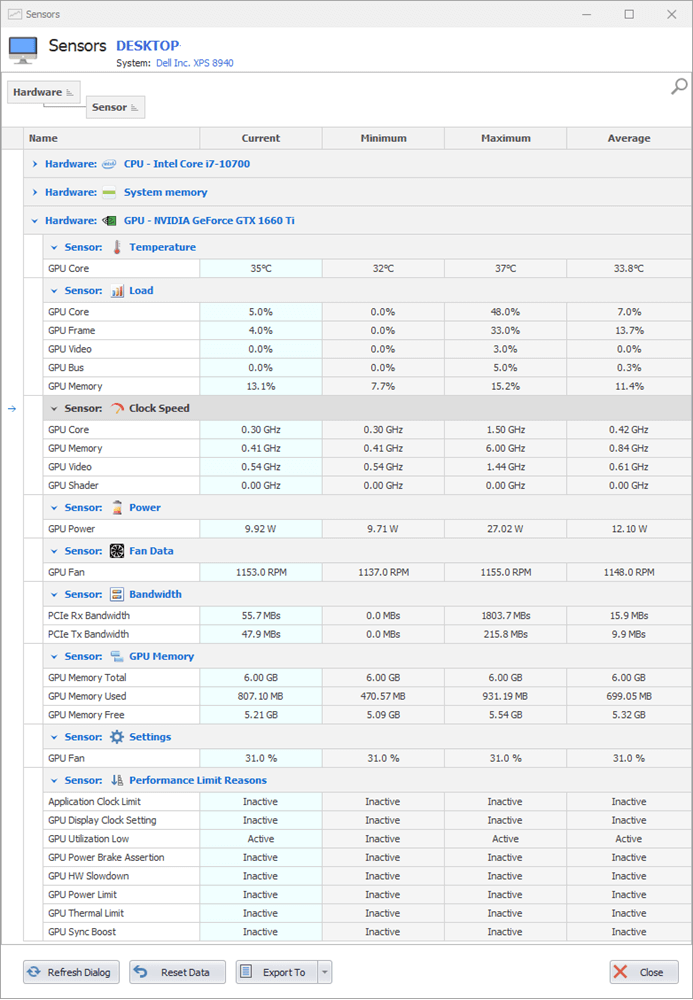Select the GPU Memory Total row
Viewport: 693px width, 1000px height.
(x=367, y=677)
